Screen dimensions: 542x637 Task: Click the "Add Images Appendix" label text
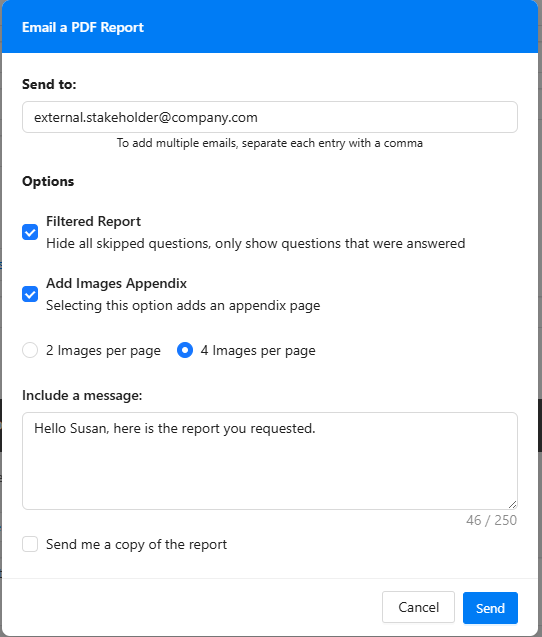click(117, 283)
